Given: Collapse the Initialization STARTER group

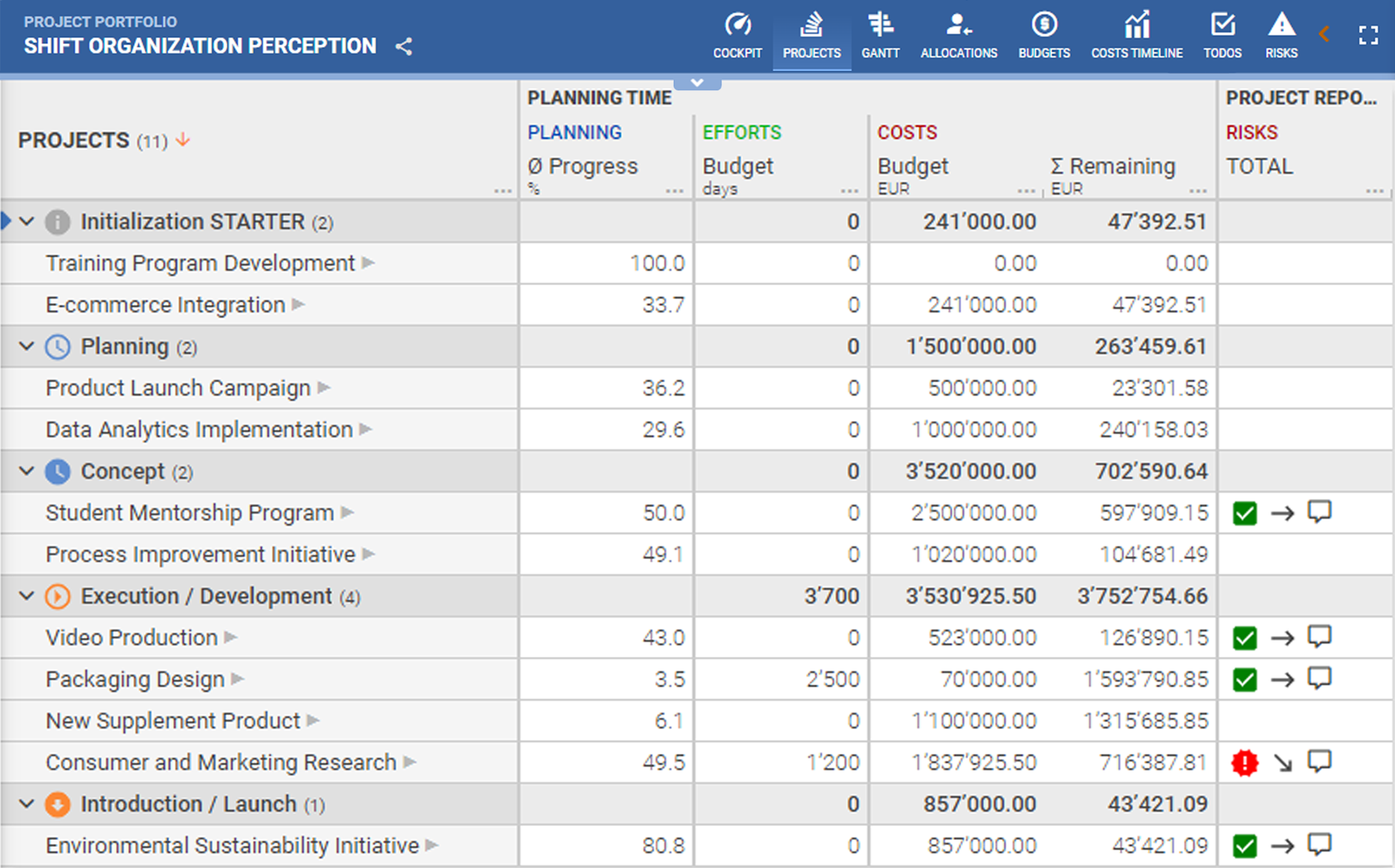Looking at the screenshot, I should click(26, 221).
